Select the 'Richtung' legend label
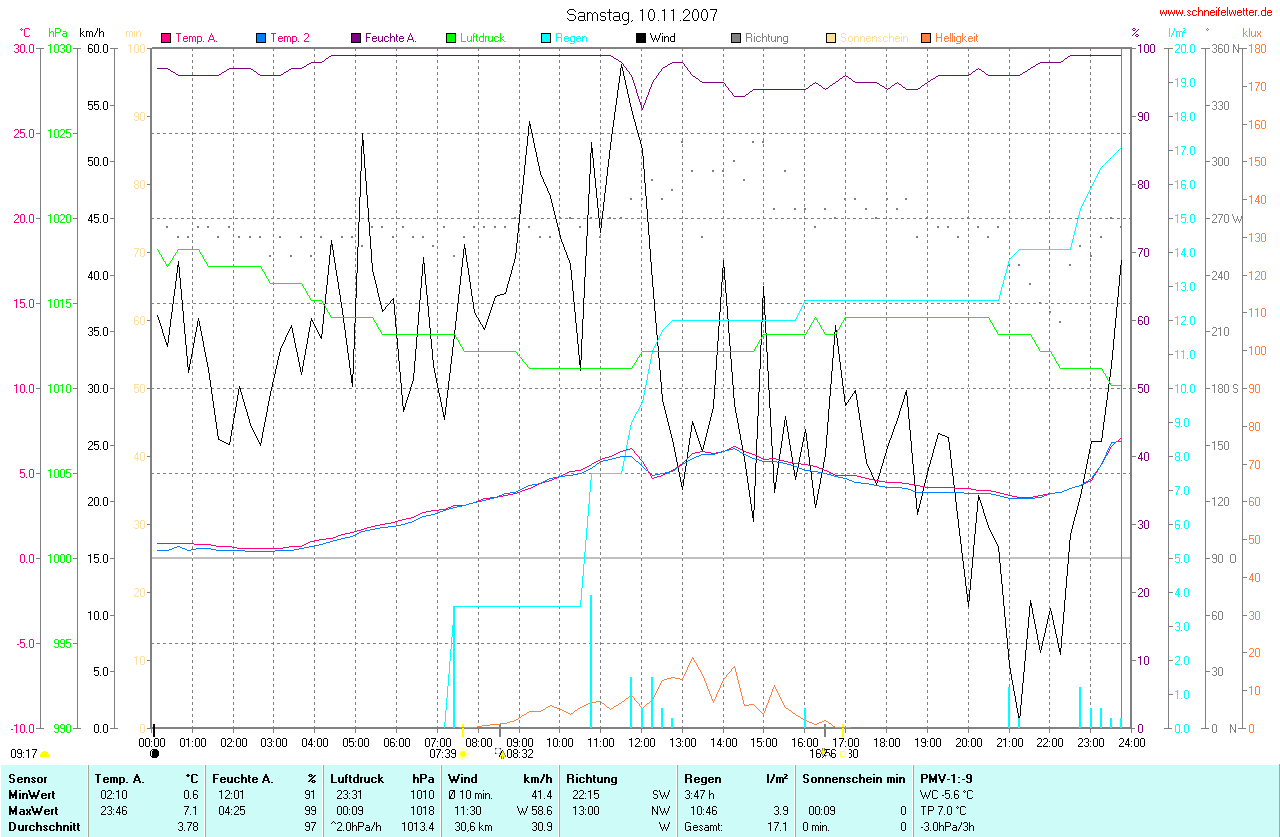 click(767, 38)
